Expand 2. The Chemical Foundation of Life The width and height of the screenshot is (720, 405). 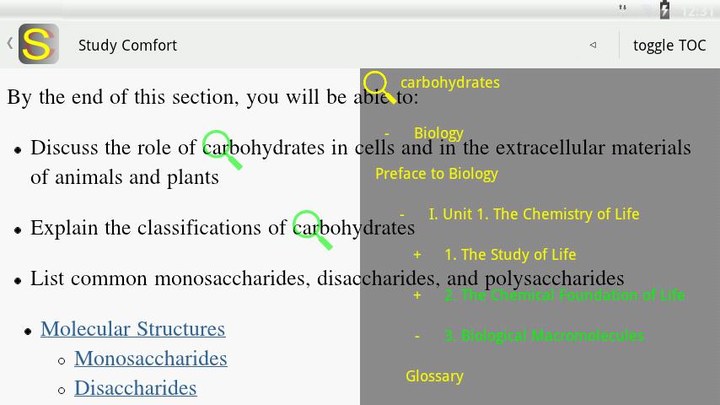[x=417, y=295]
